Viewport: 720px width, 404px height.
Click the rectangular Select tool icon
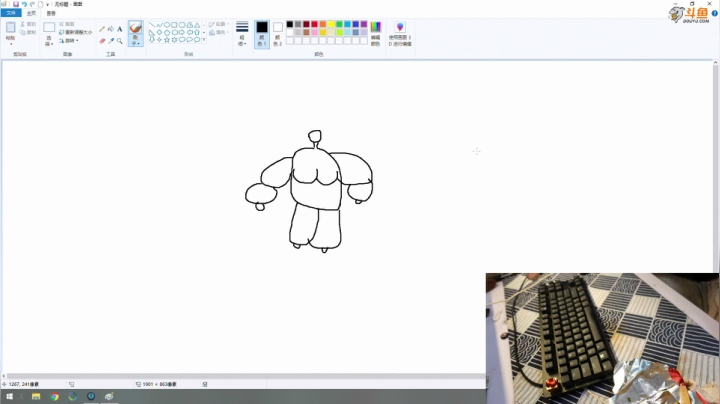pyautogui.click(x=49, y=28)
